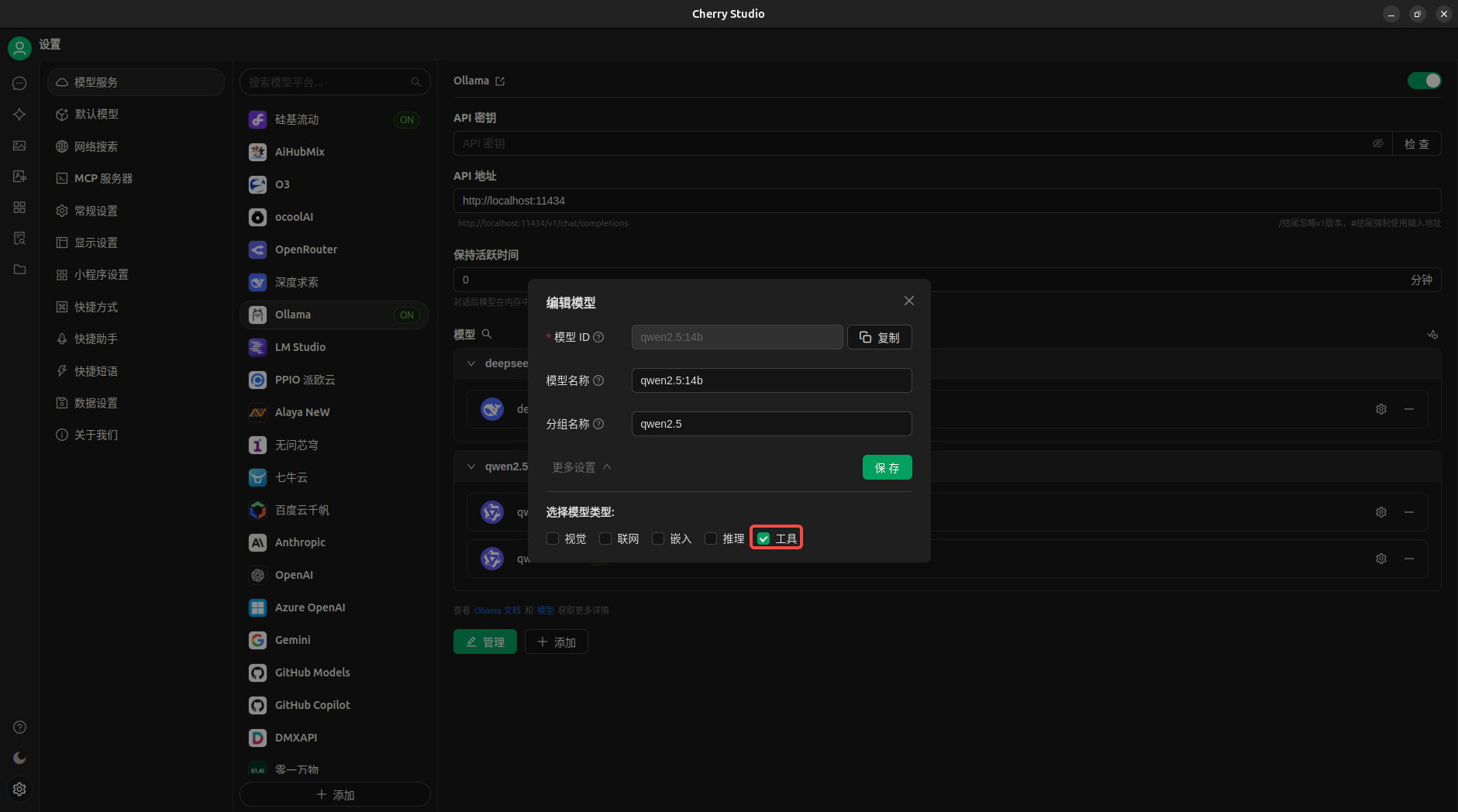Collapse the qwen2.5 model group
The image size is (1458, 812).
click(471, 466)
